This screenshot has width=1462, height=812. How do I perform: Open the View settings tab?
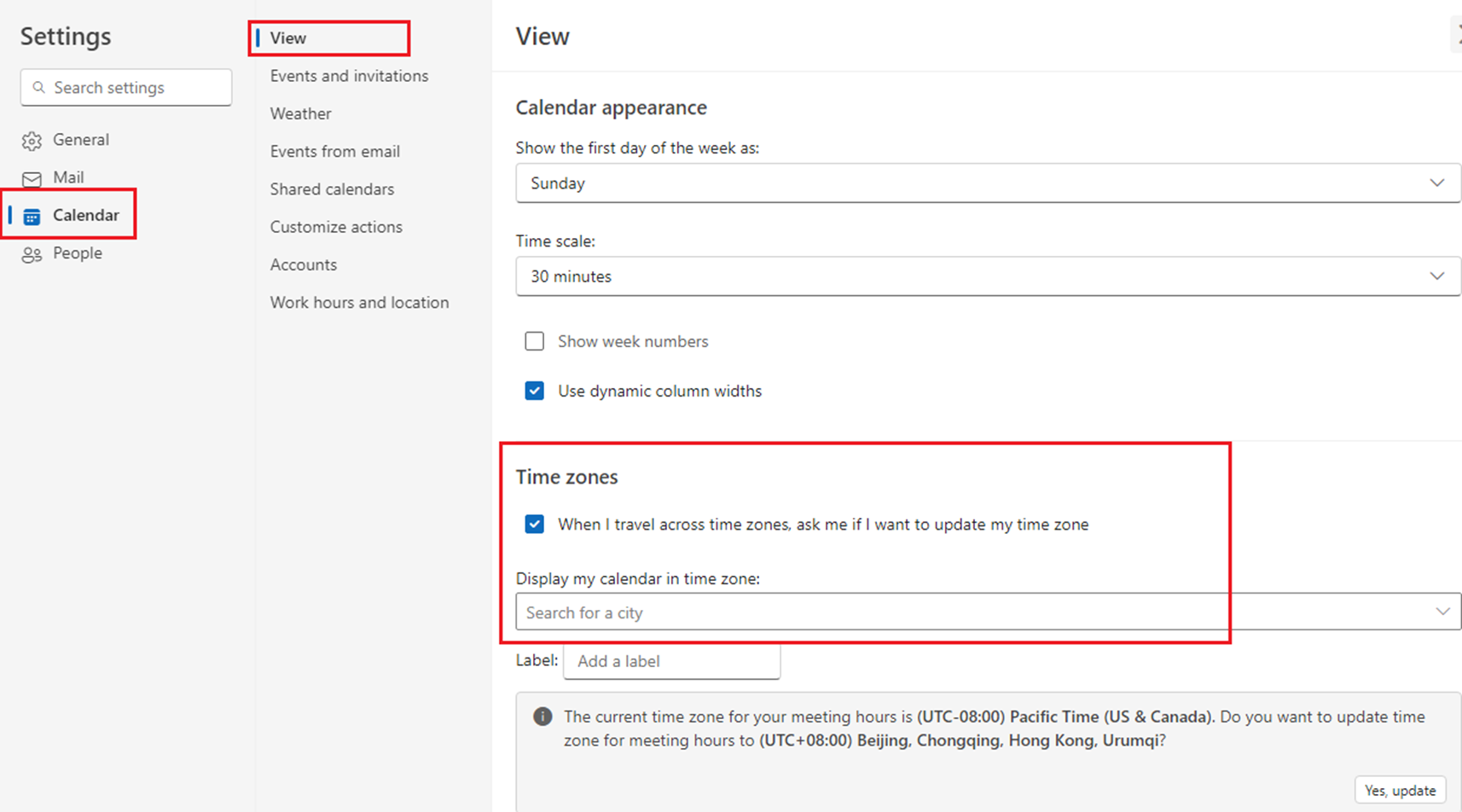pyautogui.click(x=288, y=38)
